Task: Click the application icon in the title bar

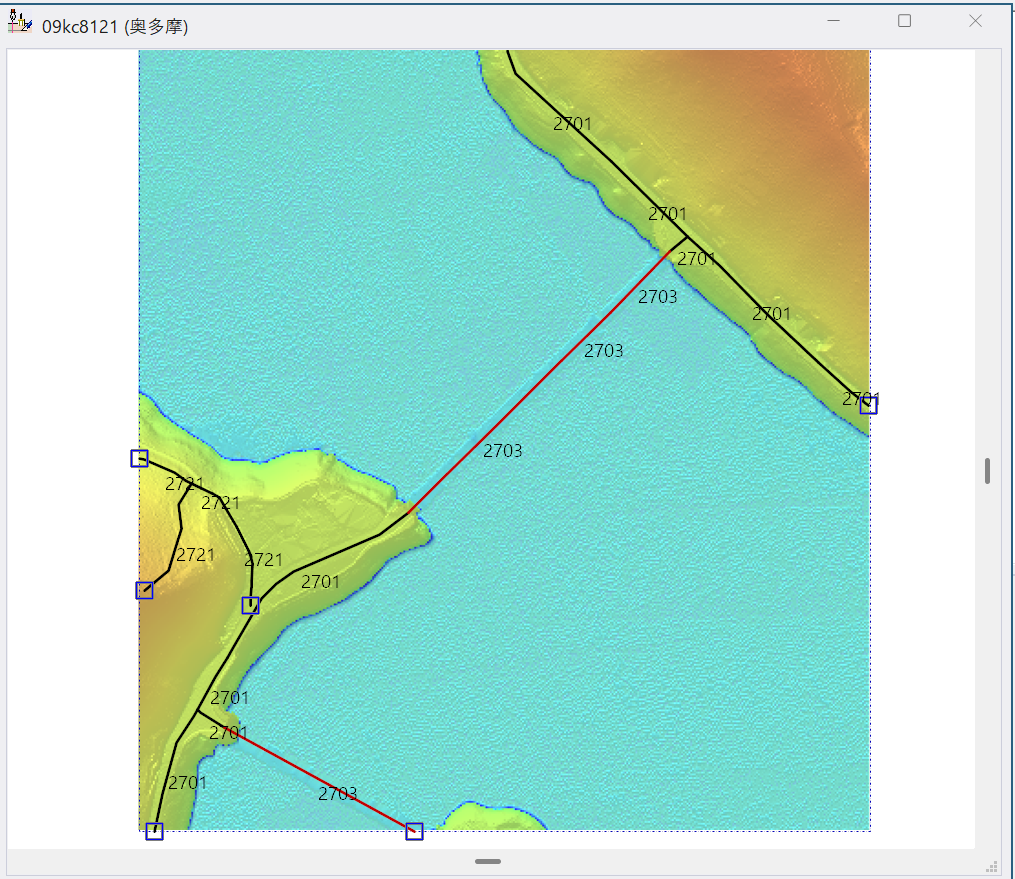Action: point(20,23)
